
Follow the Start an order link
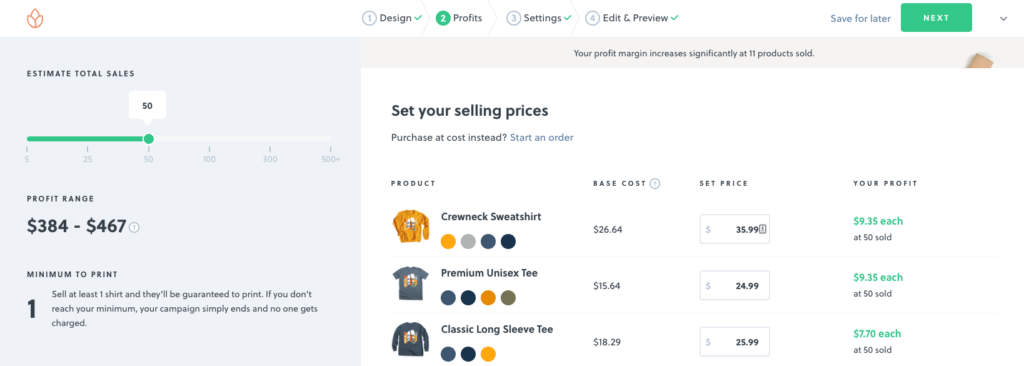[541, 137]
